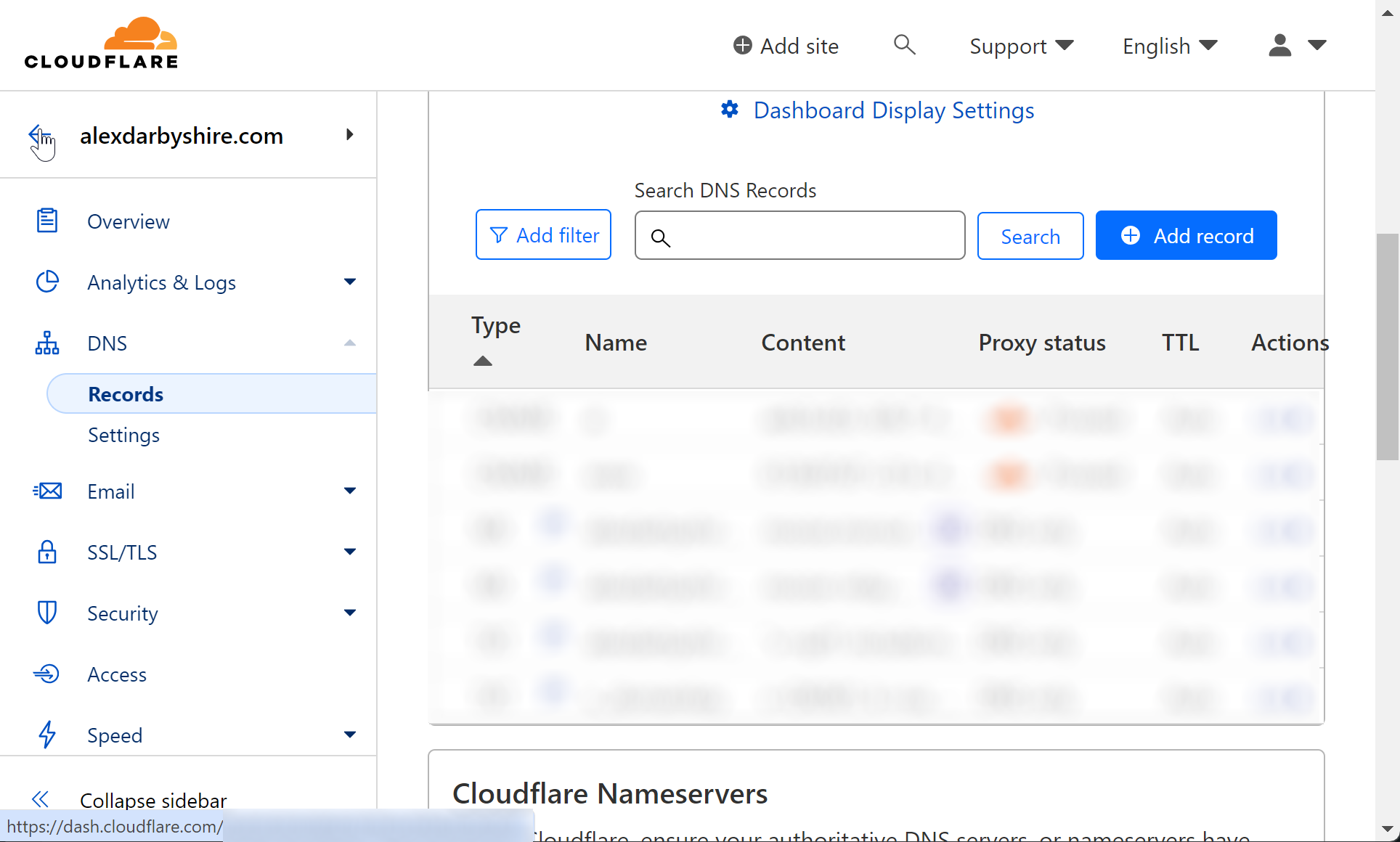Click Collapse sidebar

(x=153, y=800)
